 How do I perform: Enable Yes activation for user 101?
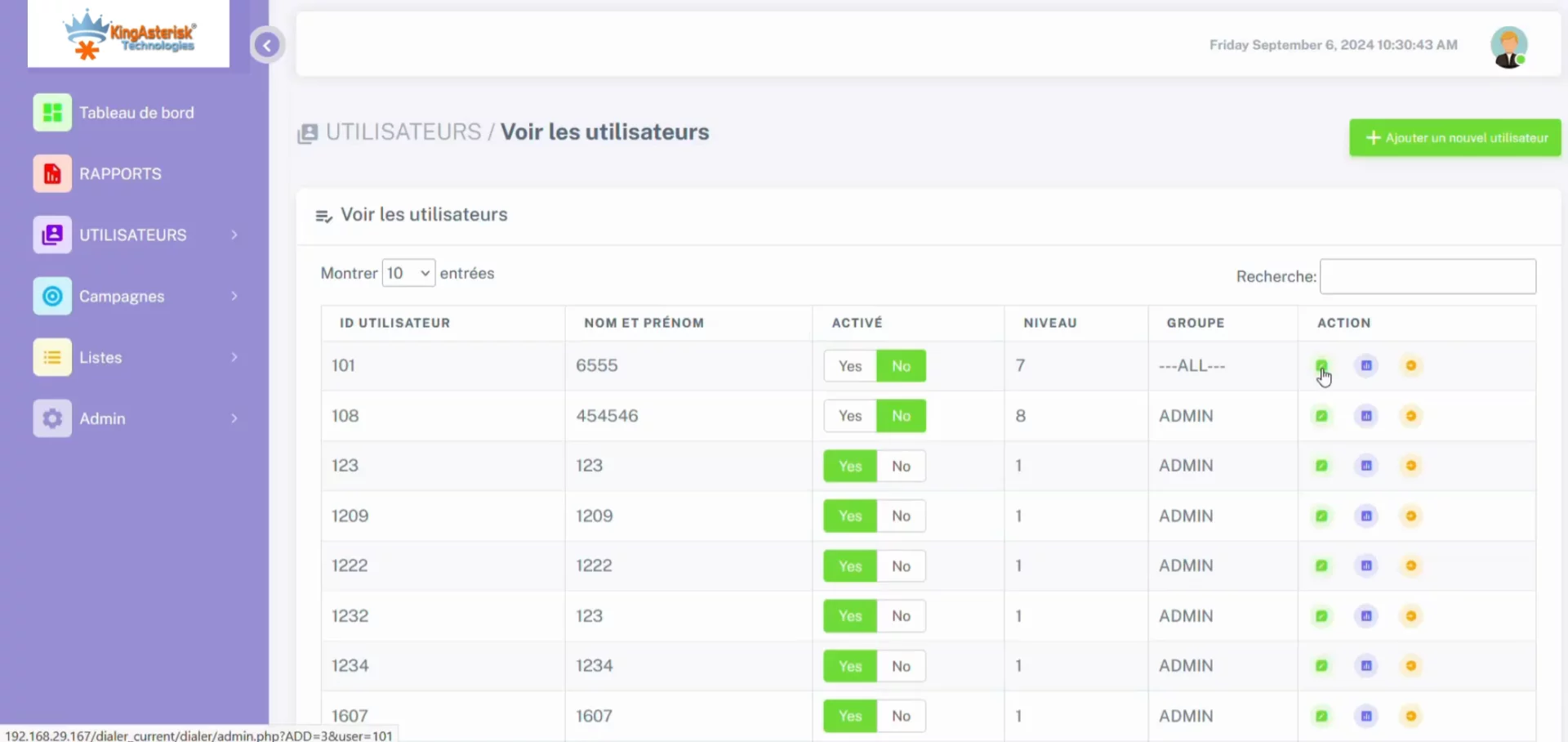coord(849,365)
